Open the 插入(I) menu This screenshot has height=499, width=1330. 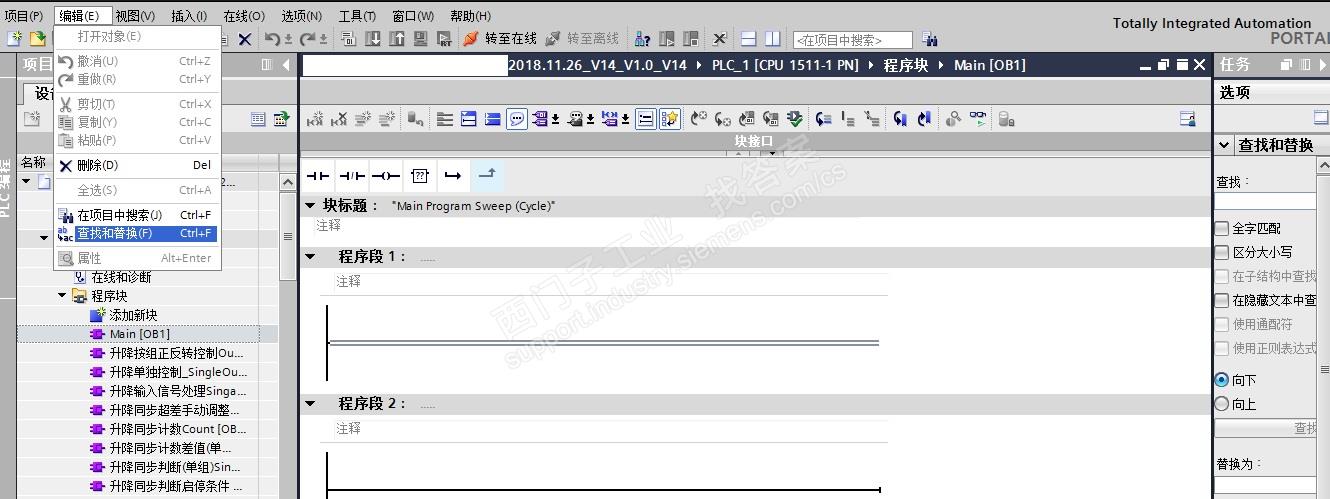(x=189, y=16)
